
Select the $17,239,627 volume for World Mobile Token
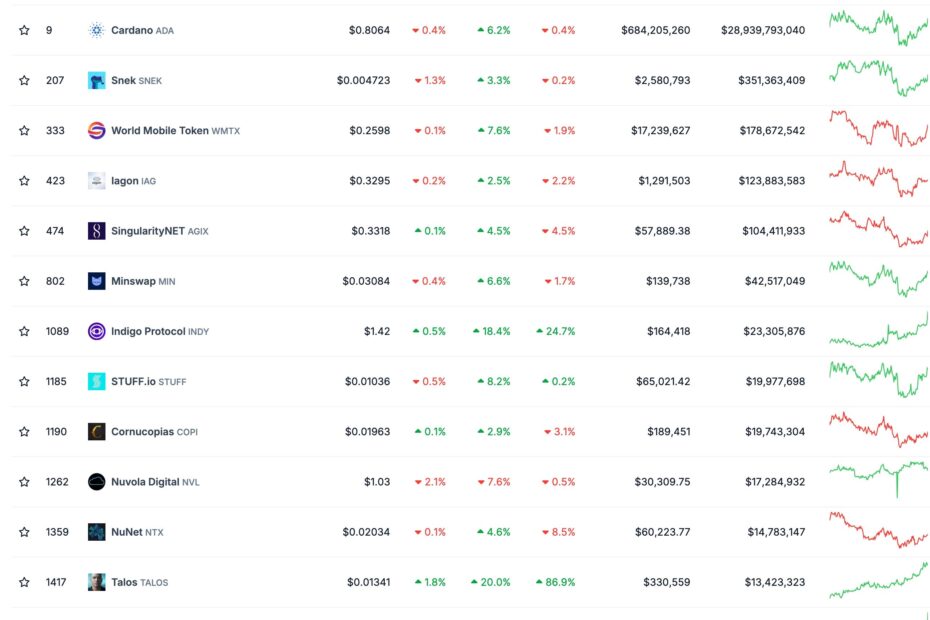point(661,131)
